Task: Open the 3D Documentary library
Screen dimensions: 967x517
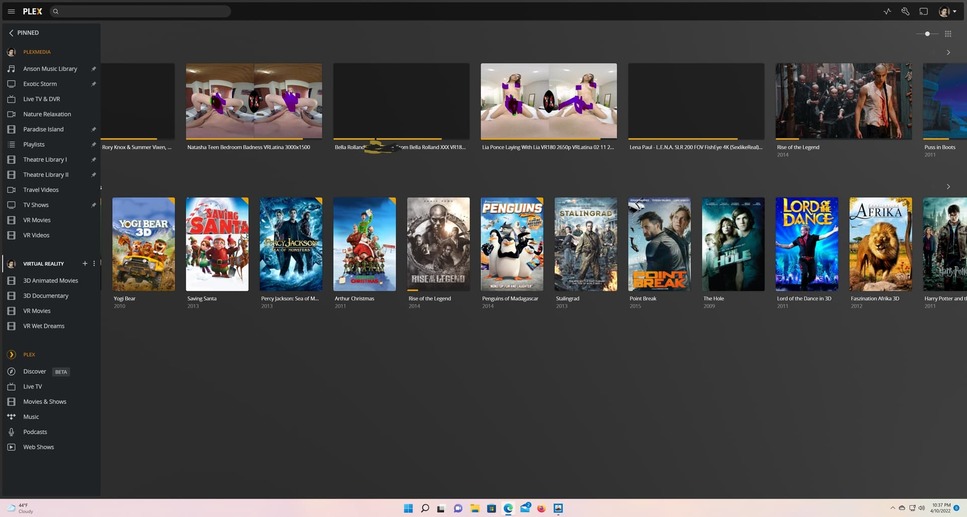Action: tap(46, 296)
